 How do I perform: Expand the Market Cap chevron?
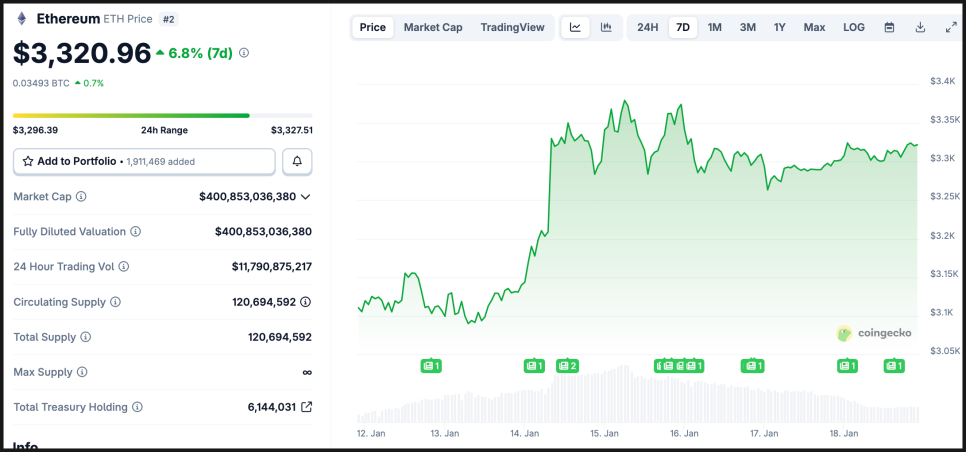306,197
